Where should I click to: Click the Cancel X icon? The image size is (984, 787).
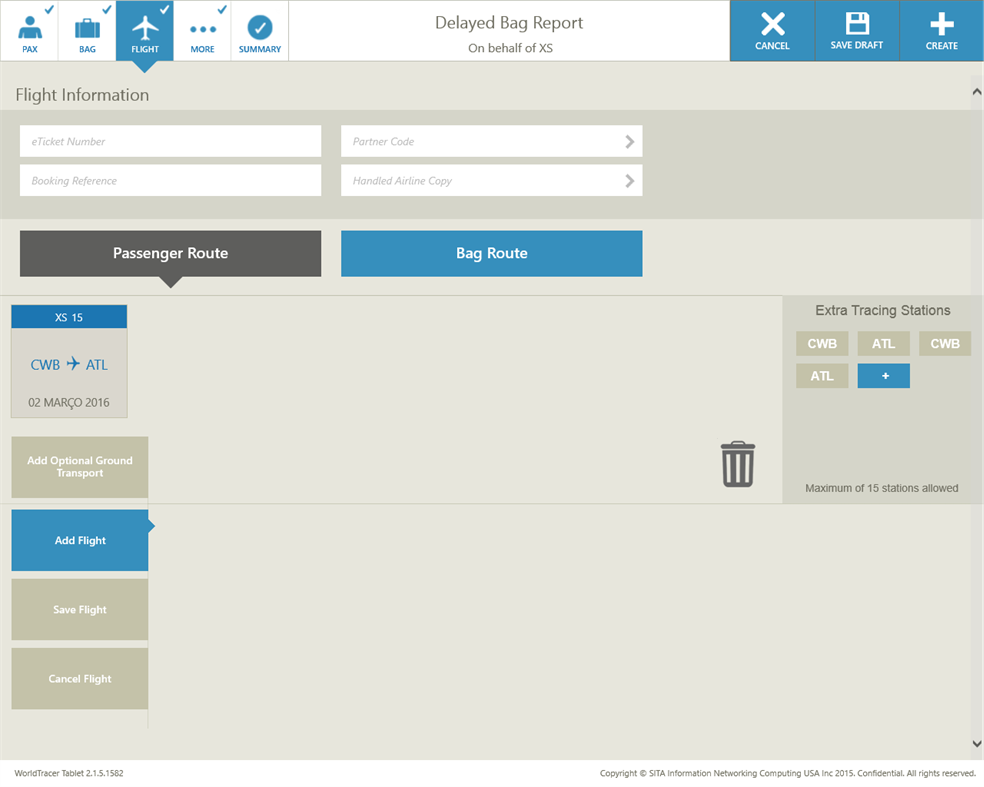pos(771,24)
